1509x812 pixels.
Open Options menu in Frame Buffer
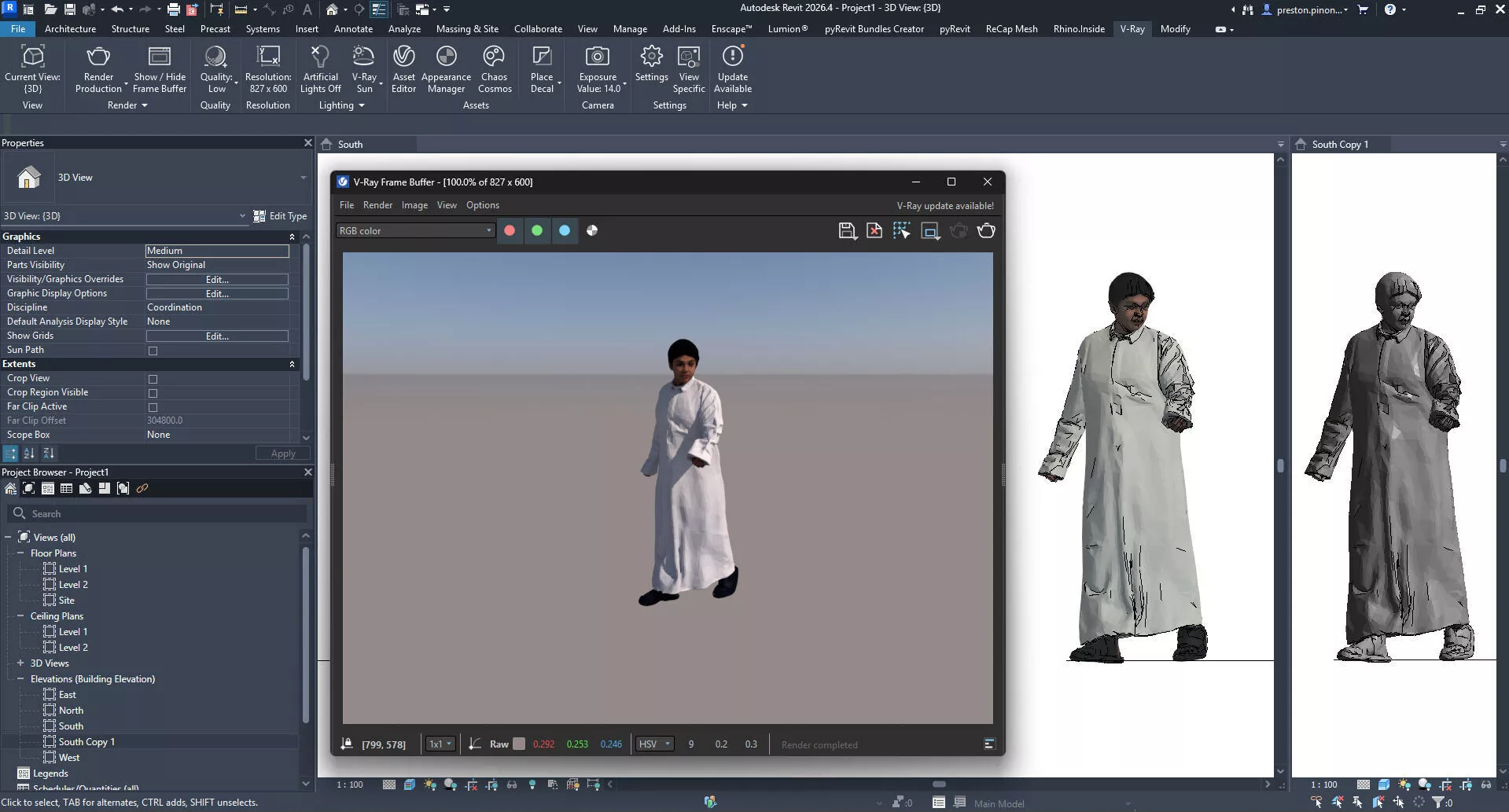coord(483,205)
